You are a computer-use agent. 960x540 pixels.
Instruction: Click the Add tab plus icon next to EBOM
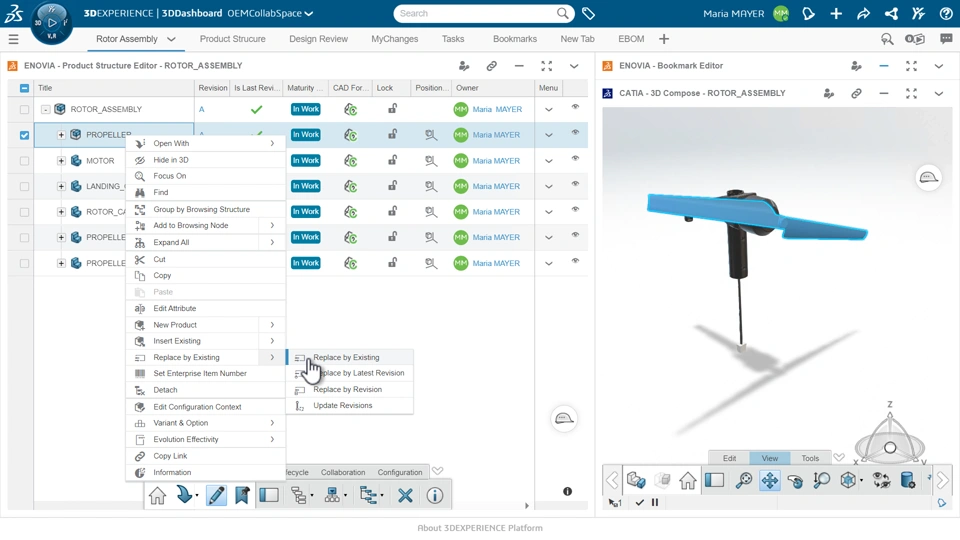pyautogui.click(x=664, y=39)
